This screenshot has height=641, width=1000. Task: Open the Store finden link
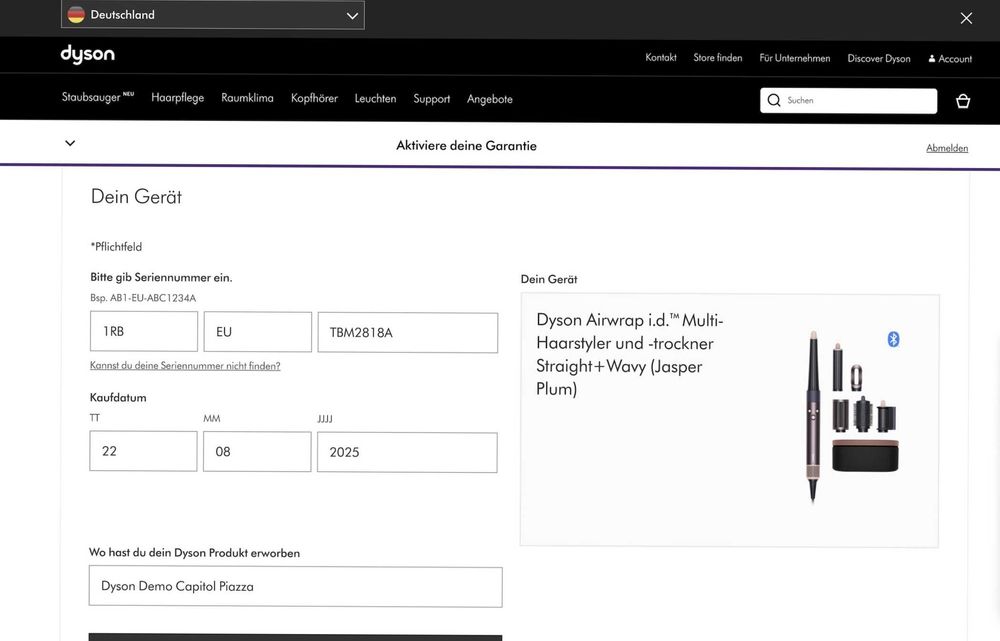pos(717,57)
